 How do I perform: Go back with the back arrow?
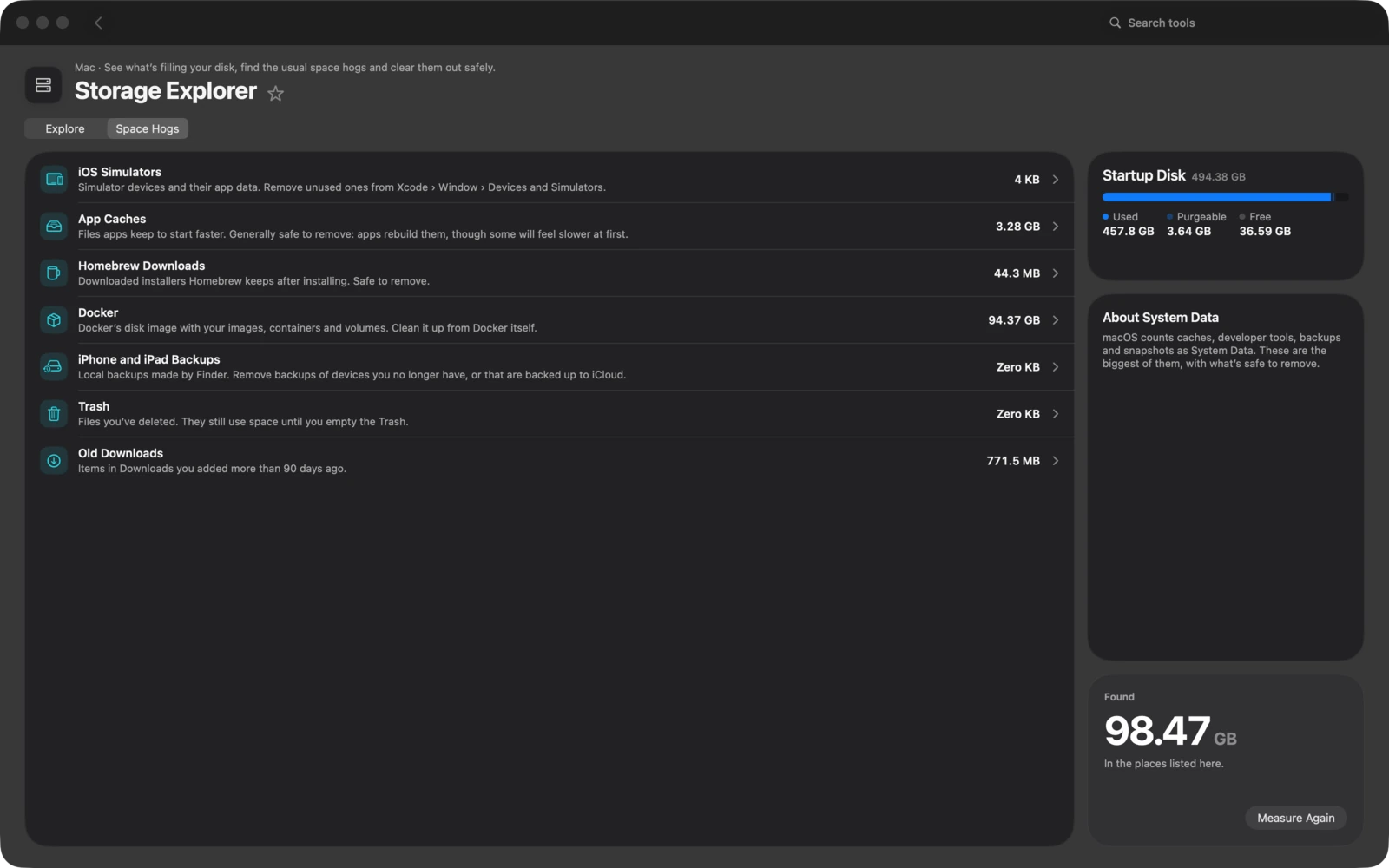(x=98, y=23)
